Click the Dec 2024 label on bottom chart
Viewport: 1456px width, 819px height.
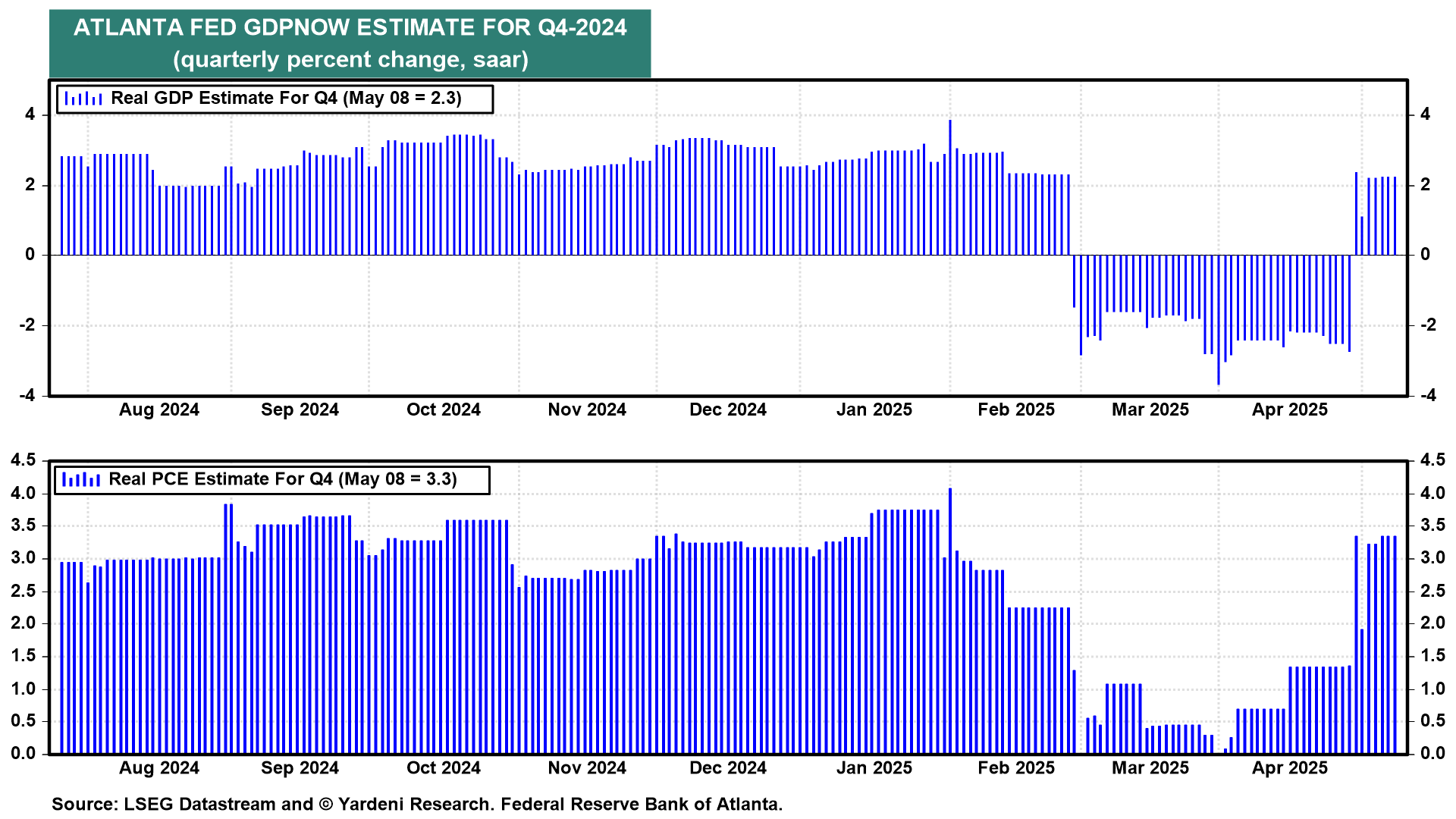[727, 767]
